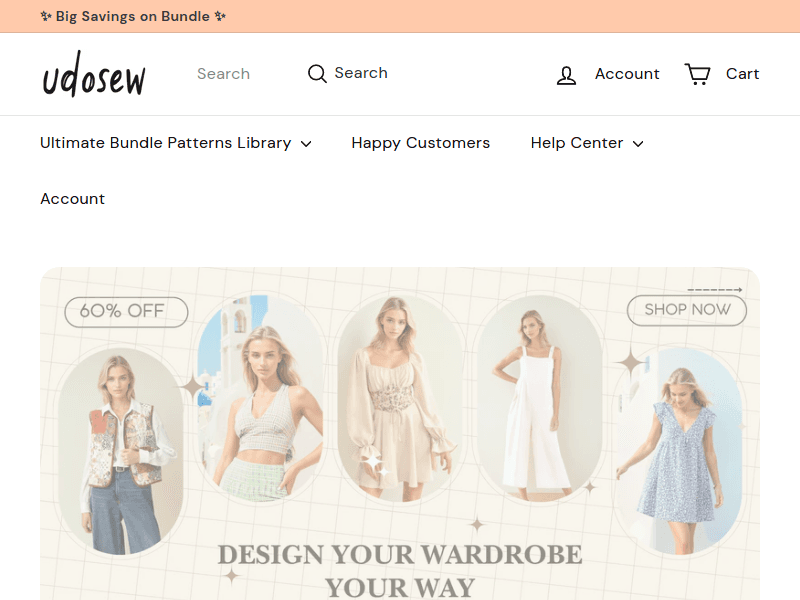Select the halter crop top outfit image
Screen dimensions: 800x600
coord(260,400)
